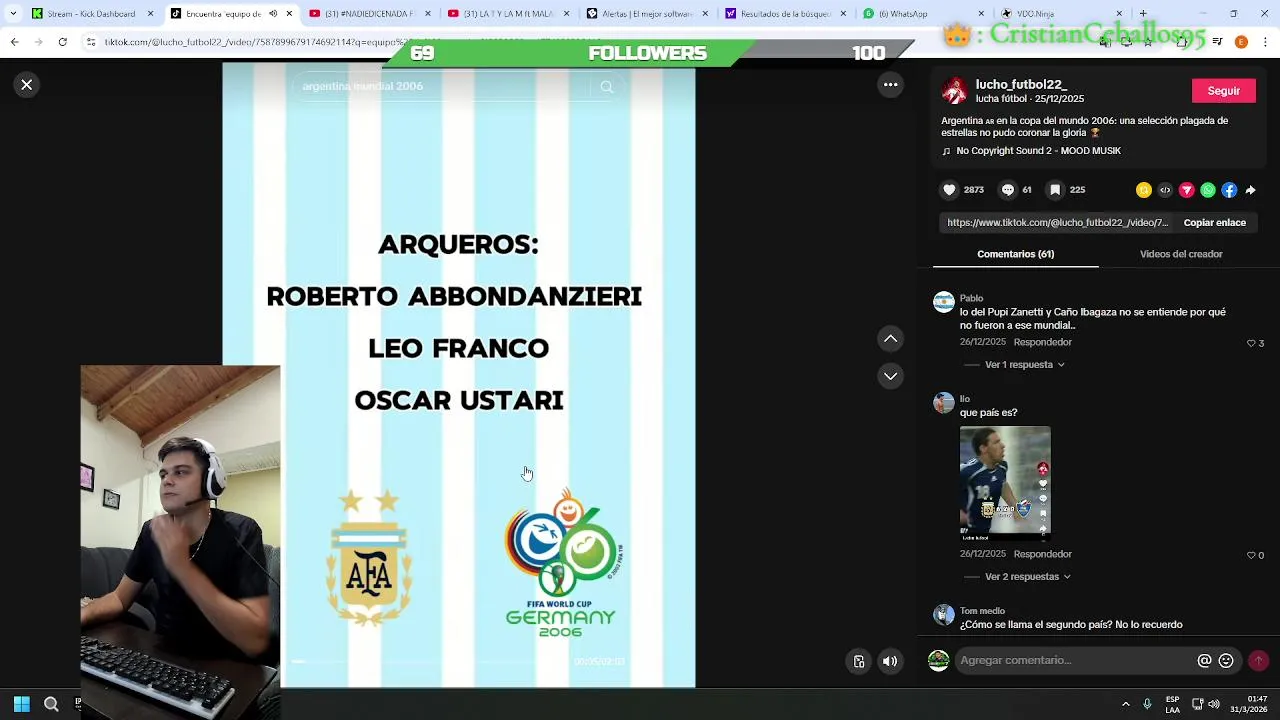Click lucho_futbol22_ profile avatar
The height and width of the screenshot is (720, 1280).
click(x=955, y=91)
